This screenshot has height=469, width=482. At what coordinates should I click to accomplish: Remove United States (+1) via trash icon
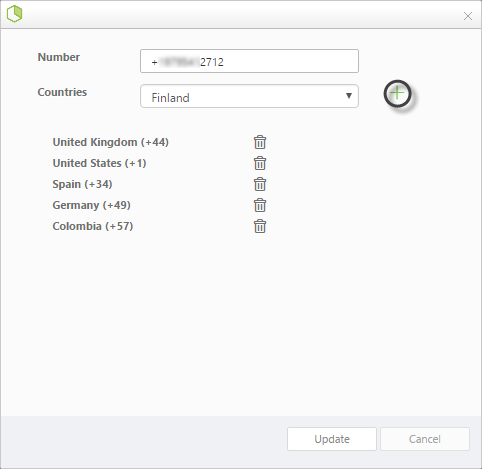(x=260, y=163)
